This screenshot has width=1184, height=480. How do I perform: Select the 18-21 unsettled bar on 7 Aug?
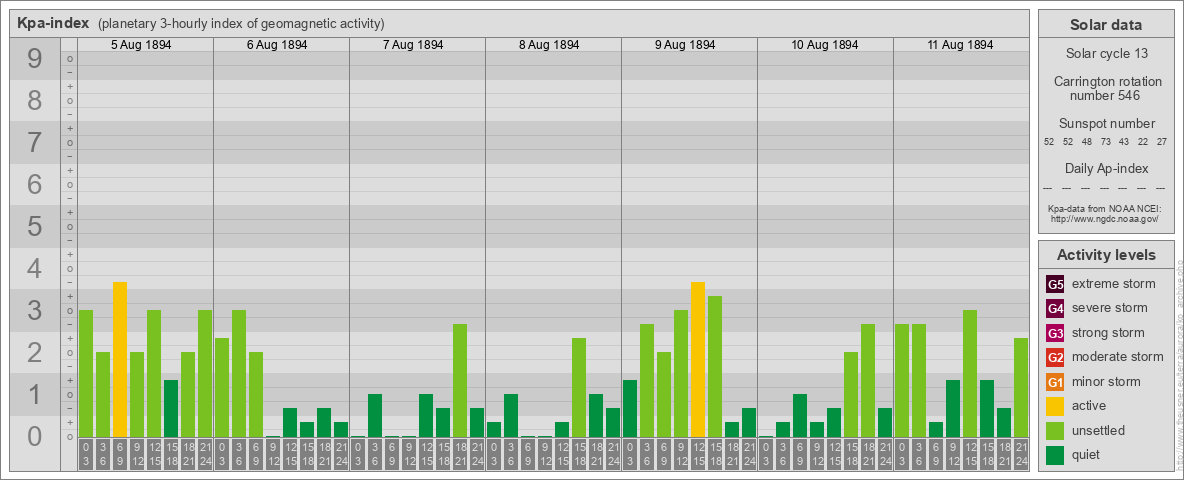(x=460, y=380)
